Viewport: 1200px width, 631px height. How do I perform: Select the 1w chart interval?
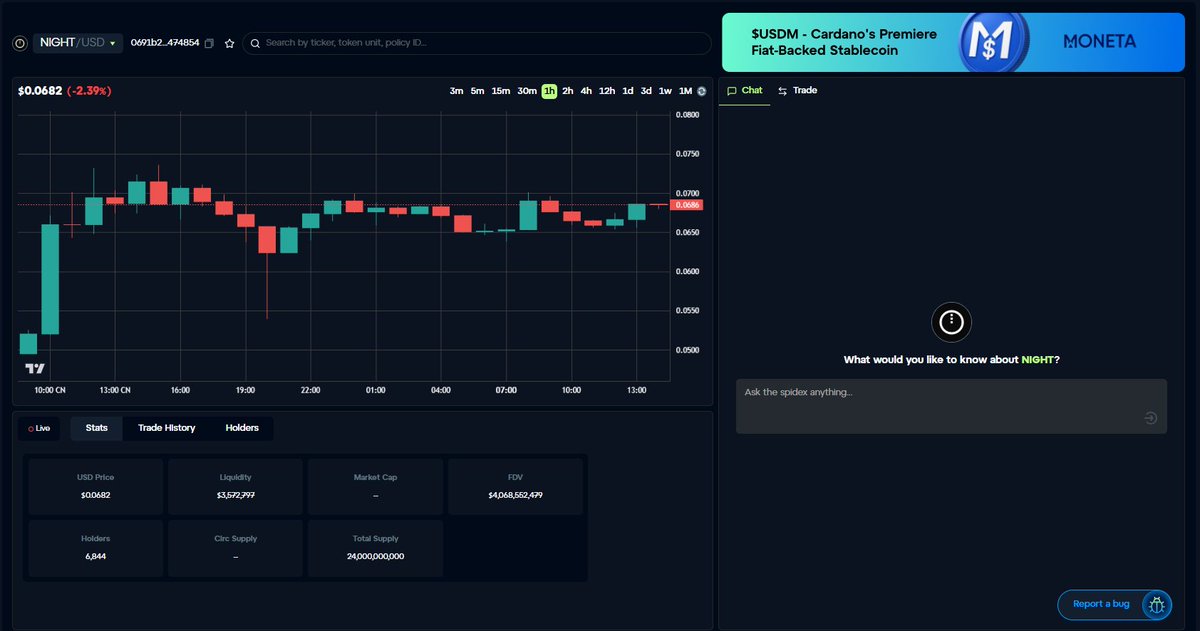pos(665,91)
